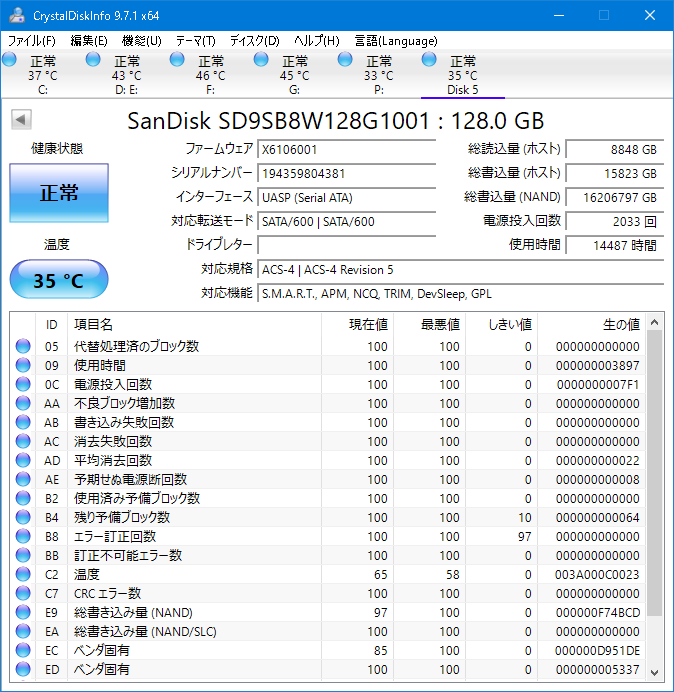Select the D: E: disk tab
This screenshot has height=692, width=674.
[x=127, y=74]
